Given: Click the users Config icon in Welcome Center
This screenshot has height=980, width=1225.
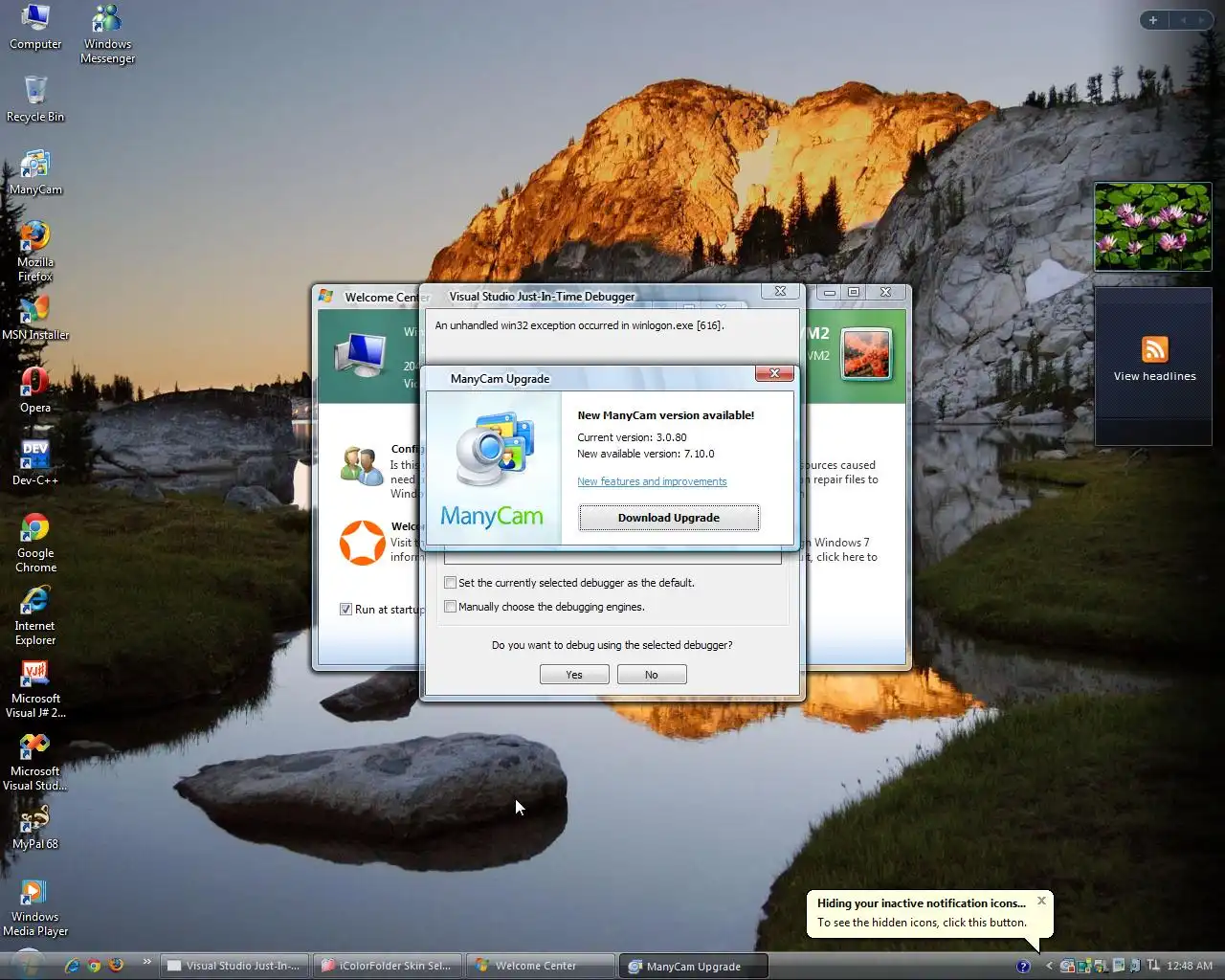Looking at the screenshot, I should 363,465.
